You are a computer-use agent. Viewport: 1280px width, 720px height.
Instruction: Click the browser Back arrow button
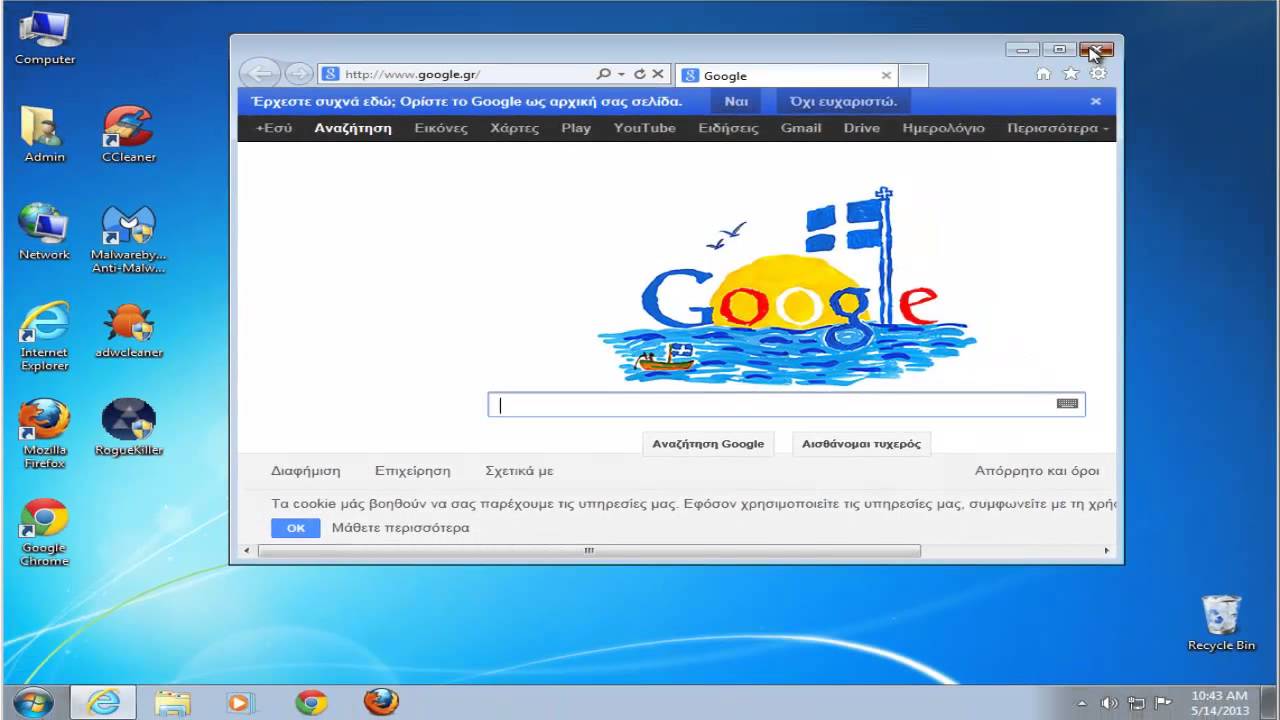tap(260, 73)
